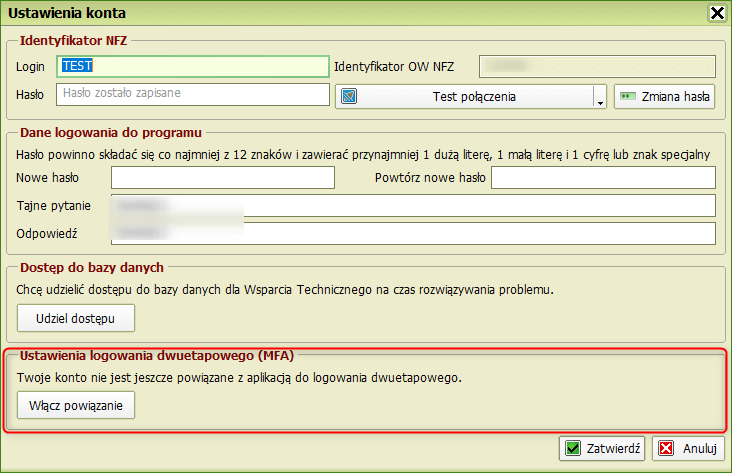Image resolution: width=732 pixels, height=473 pixels.
Task: Click the Identyfikator NFZ group header
Action: tap(74, 40)
